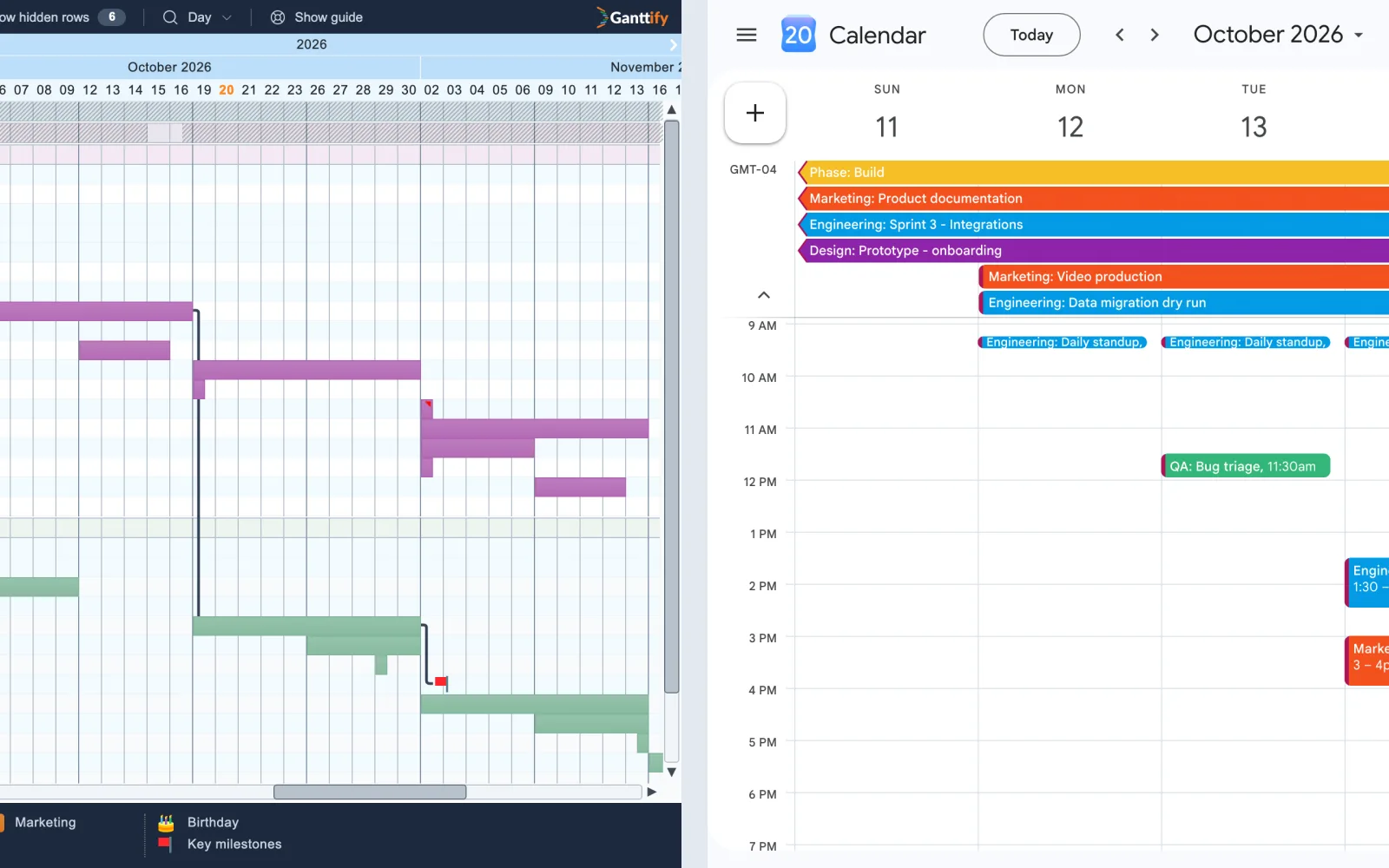Screen dimensions: 1389x868
Task: Click the Calendar logo icon showing 20
Action: (798, 35)
